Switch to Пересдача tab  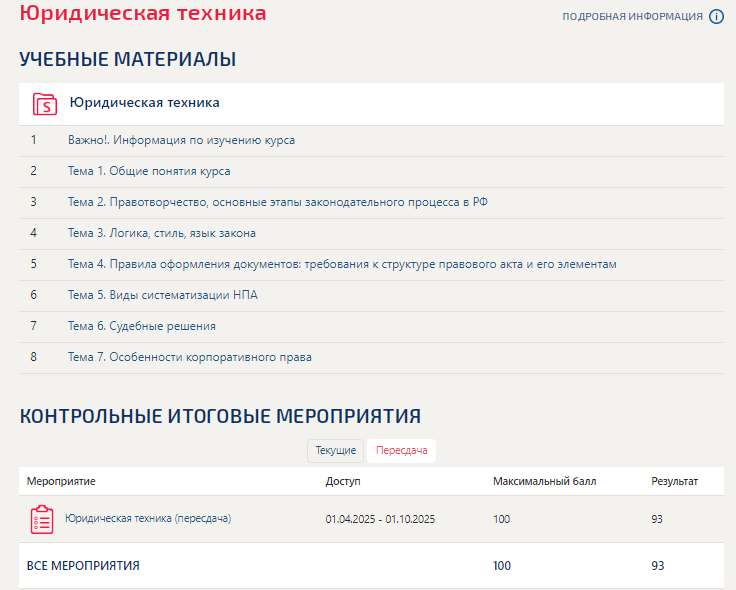click(401, 451)
